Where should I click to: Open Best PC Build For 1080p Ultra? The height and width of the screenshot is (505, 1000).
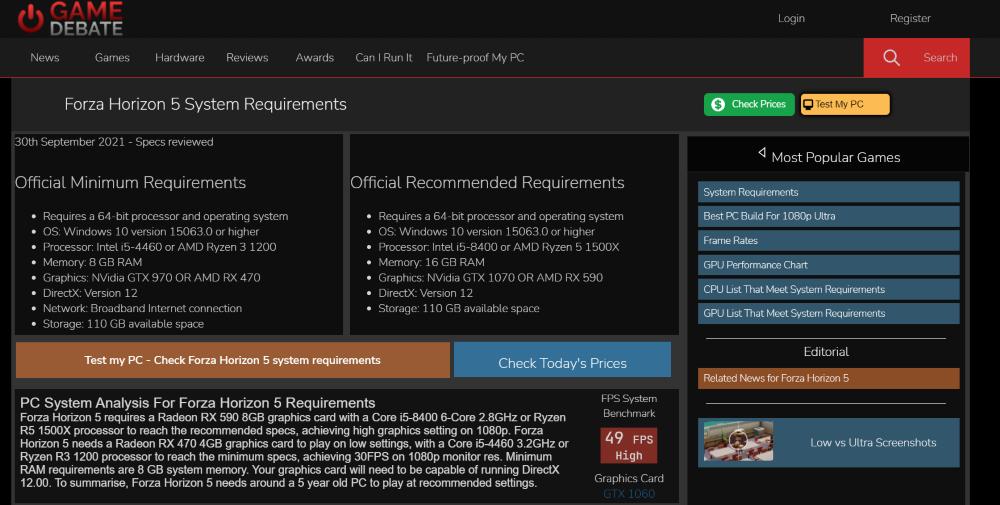click(x=828, y=216)
